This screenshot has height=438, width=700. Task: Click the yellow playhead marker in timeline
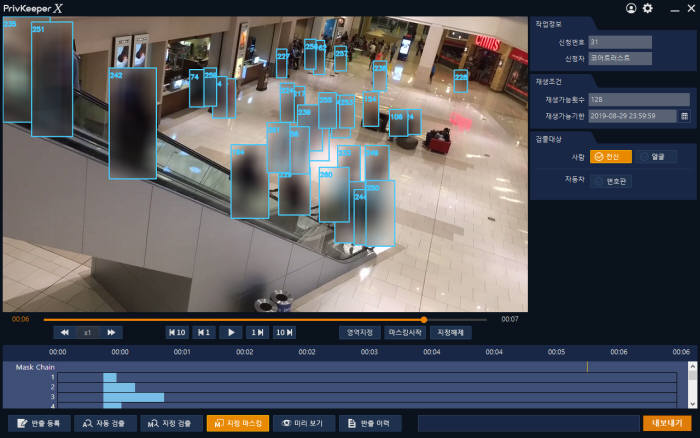[587, 367]
